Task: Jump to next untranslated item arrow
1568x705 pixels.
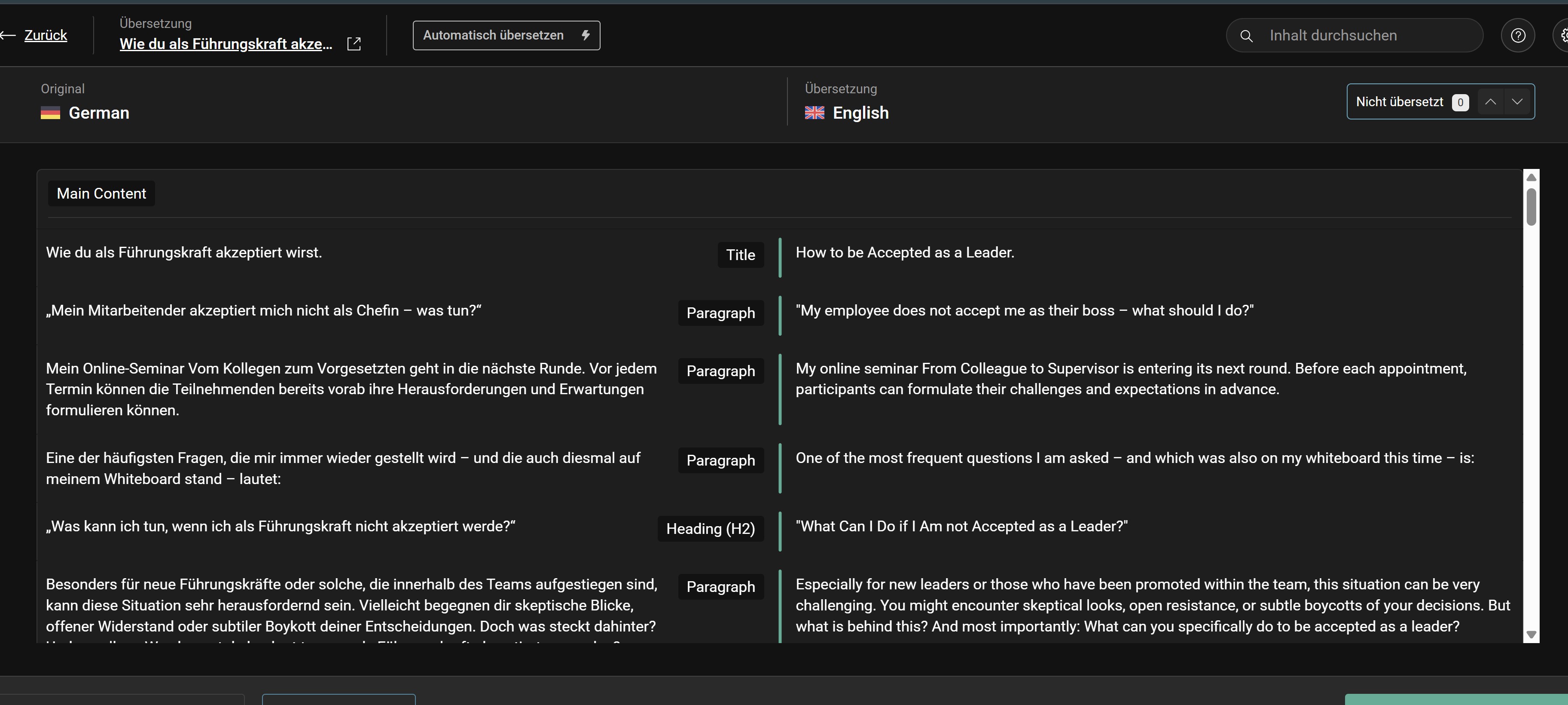Action: (x=1517, y=102)
